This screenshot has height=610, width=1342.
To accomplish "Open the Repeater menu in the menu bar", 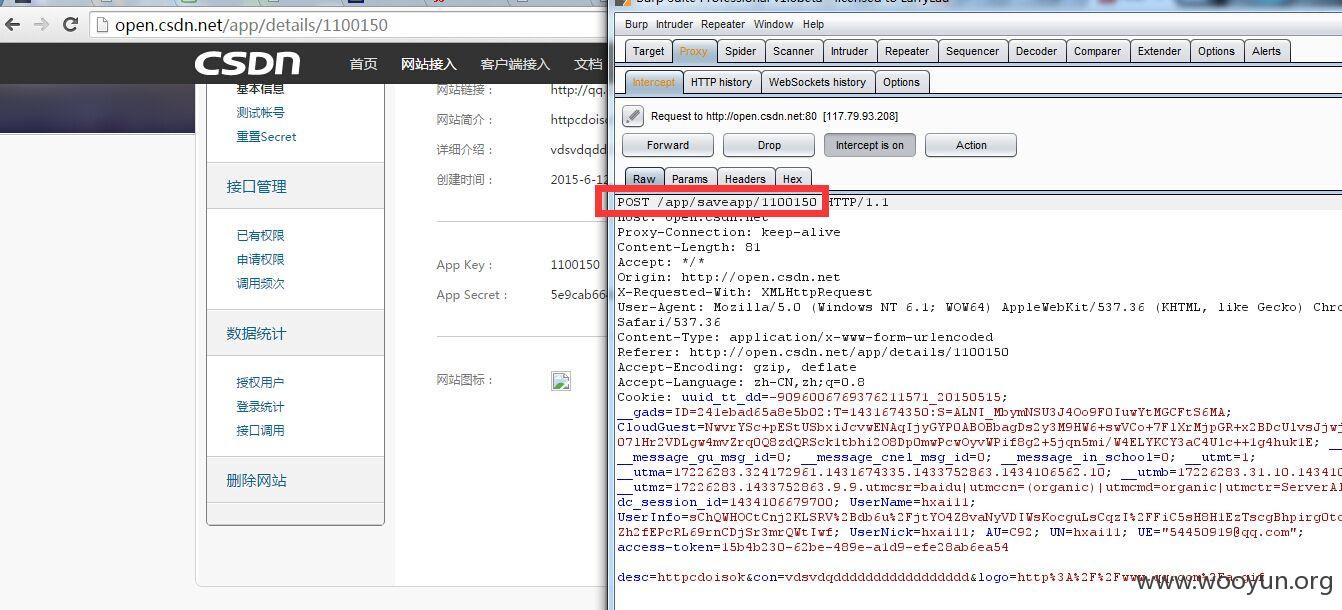I will tap(723, 24).
